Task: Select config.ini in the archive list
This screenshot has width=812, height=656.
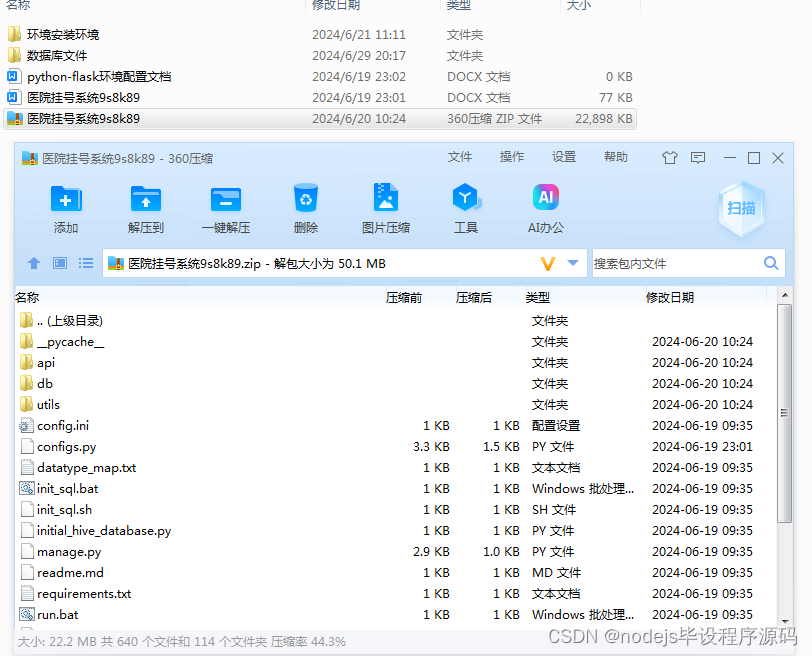Action: [63, 425]
